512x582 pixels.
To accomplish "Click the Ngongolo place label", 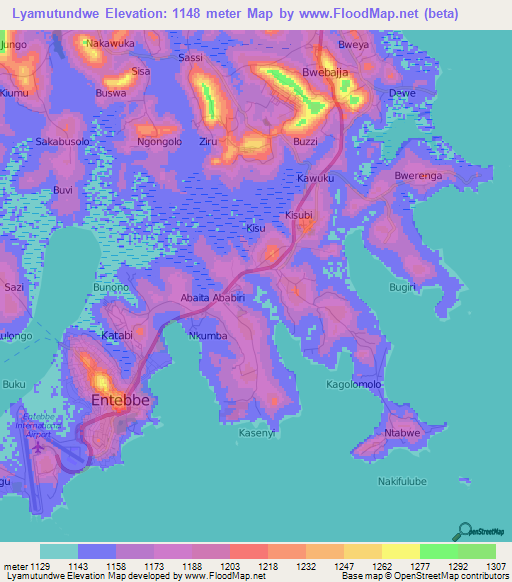I will 160,142.
